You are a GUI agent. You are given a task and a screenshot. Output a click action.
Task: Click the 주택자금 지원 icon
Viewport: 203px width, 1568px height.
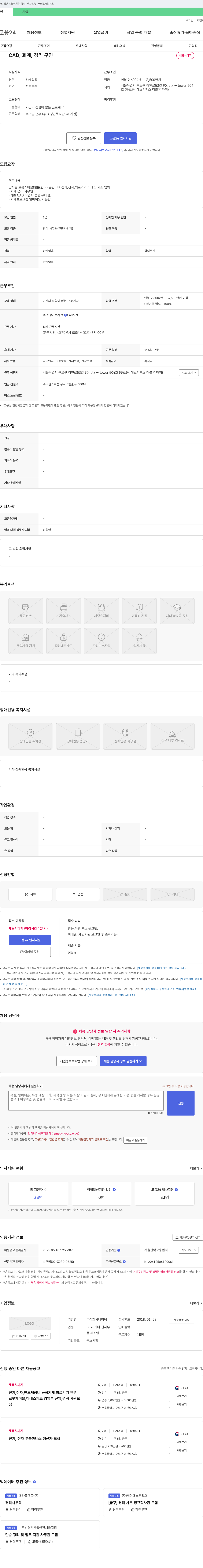pyautogui.click(x=26, y=641)
